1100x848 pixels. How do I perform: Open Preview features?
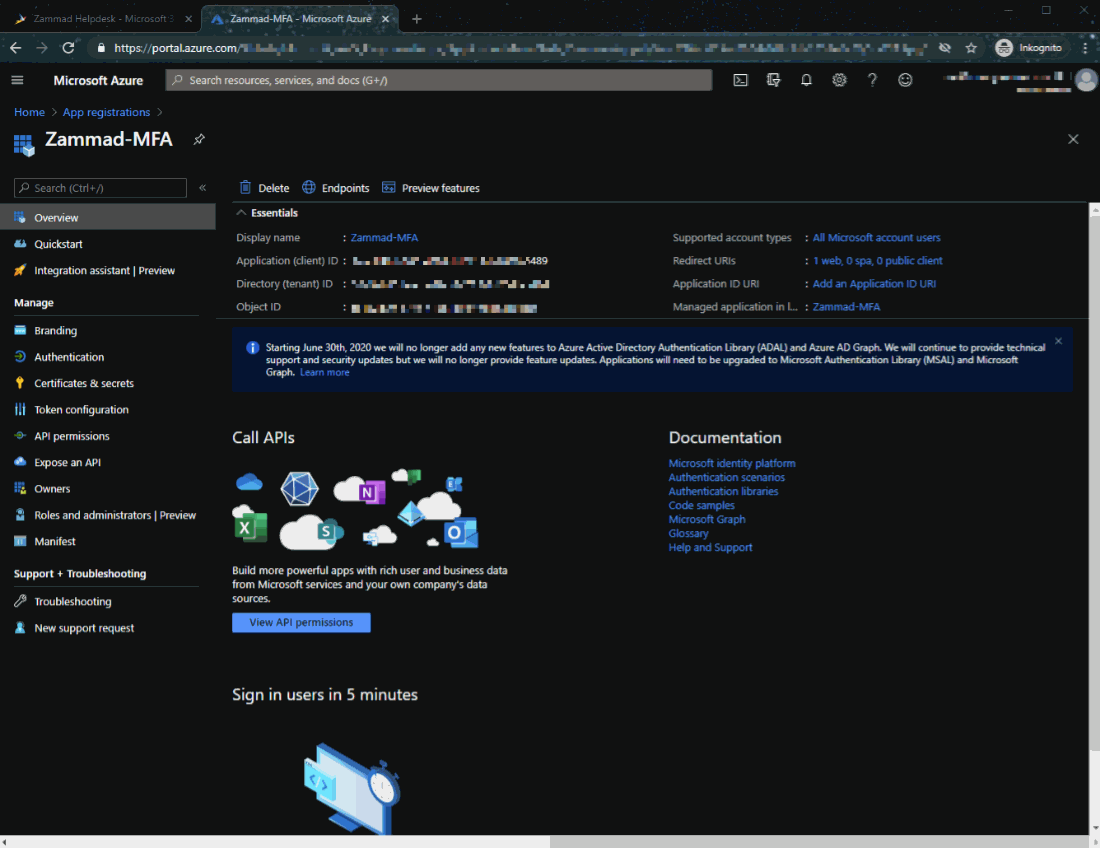[431, 187]
